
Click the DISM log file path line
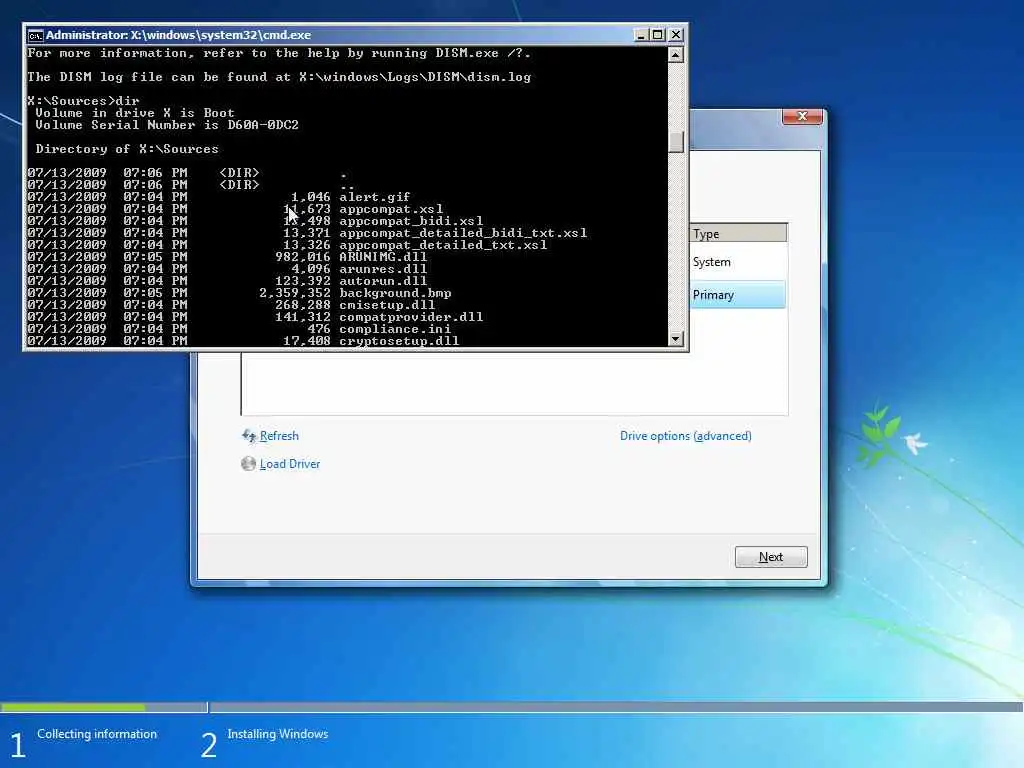point(279,77)
